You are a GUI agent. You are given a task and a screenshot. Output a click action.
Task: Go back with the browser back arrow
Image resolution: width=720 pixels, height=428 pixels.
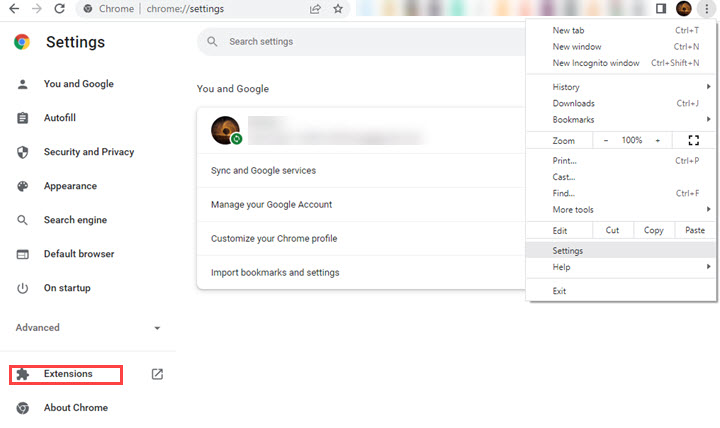pyautogui.click(x=14, y=8)
